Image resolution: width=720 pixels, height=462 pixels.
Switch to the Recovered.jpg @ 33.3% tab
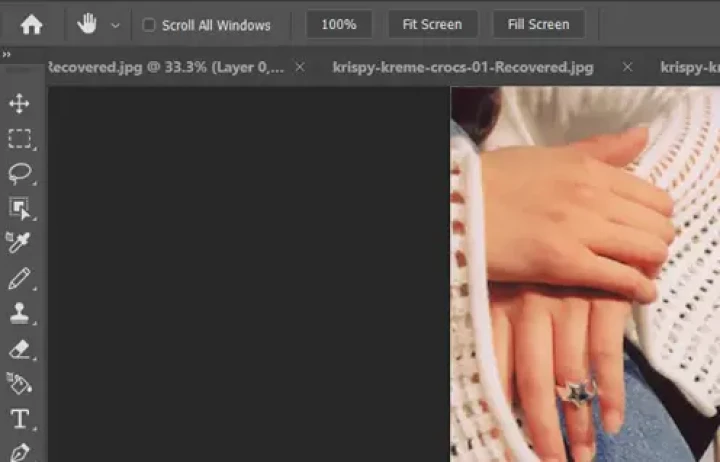click(x=165, y=68)
